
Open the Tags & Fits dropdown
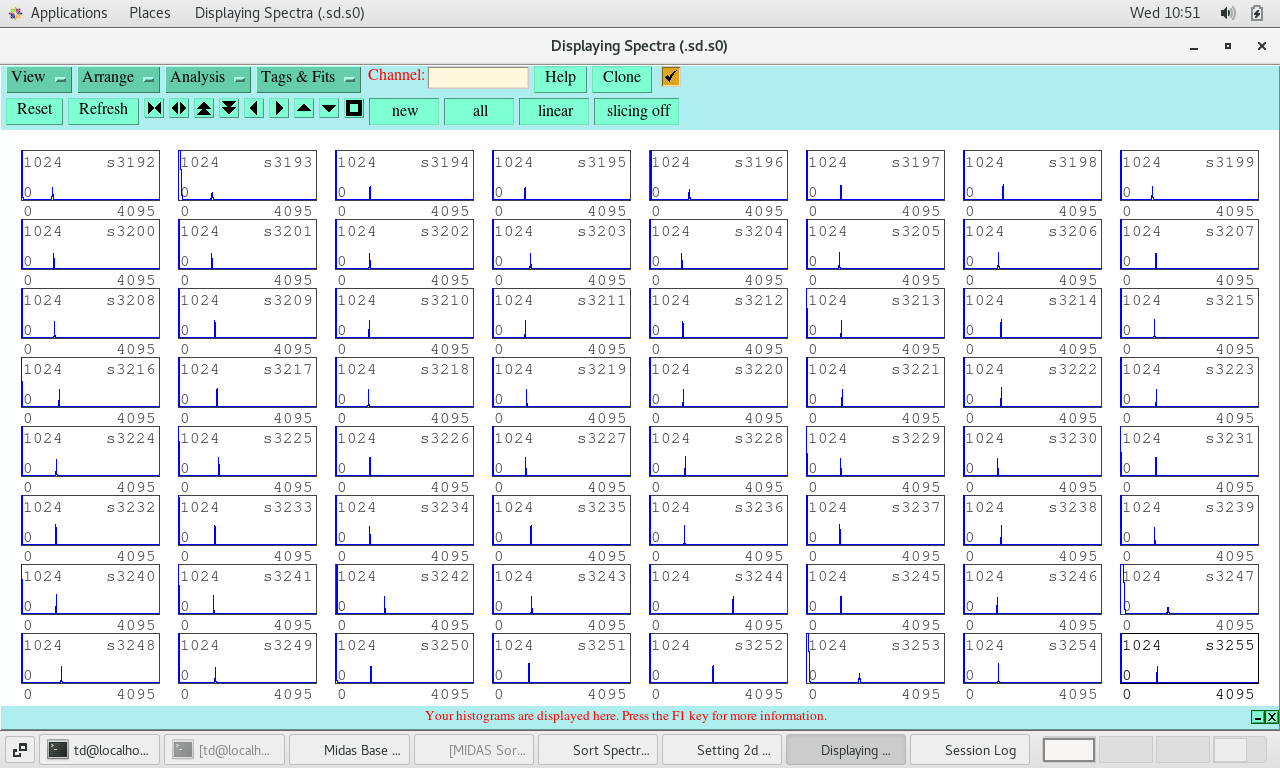coord(308,78)
